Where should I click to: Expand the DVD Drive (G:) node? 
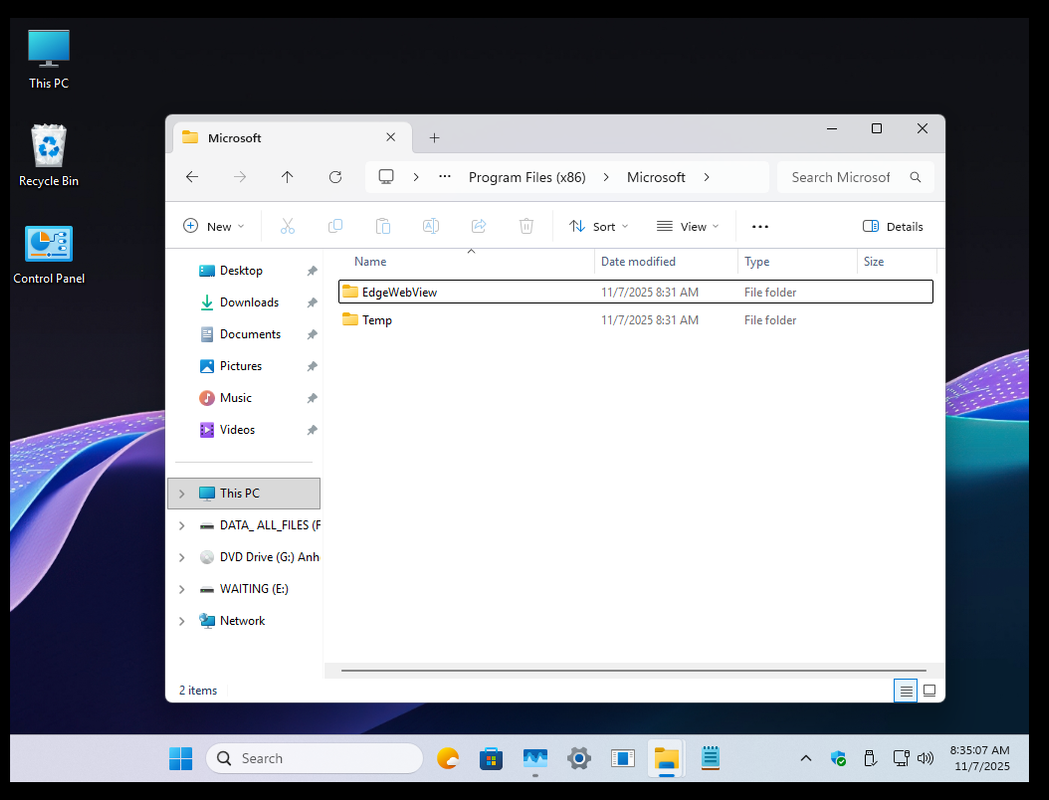pyautogui.click(x=181, y=557)
